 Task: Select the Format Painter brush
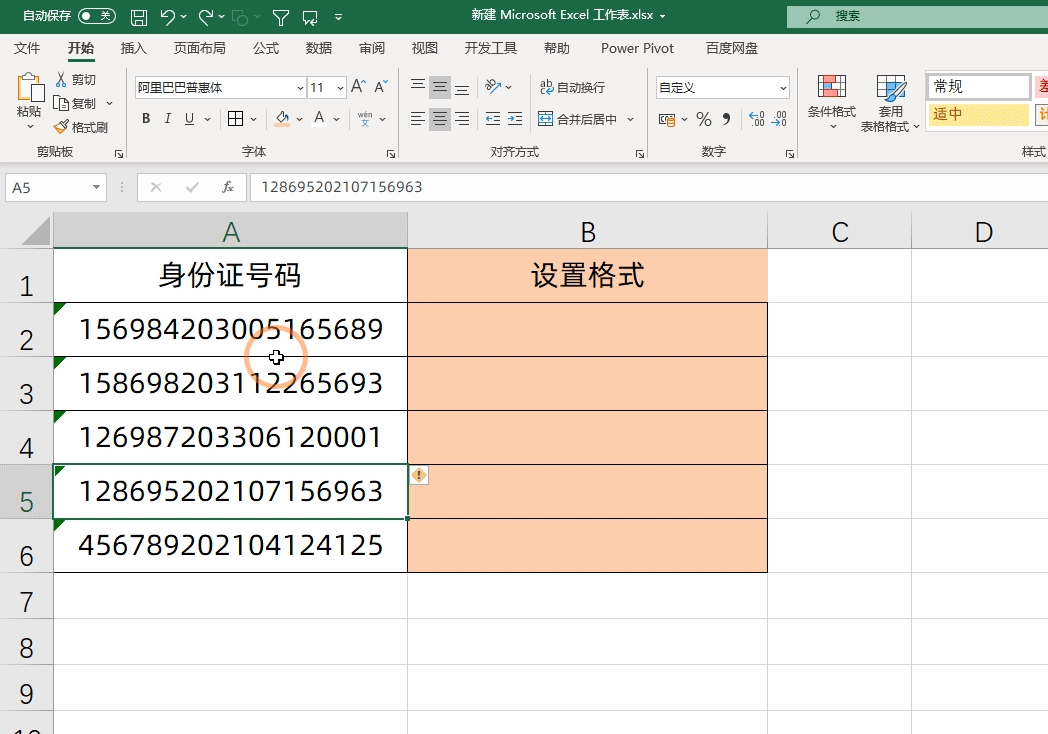pyautogui.click(x=61, y=127)
